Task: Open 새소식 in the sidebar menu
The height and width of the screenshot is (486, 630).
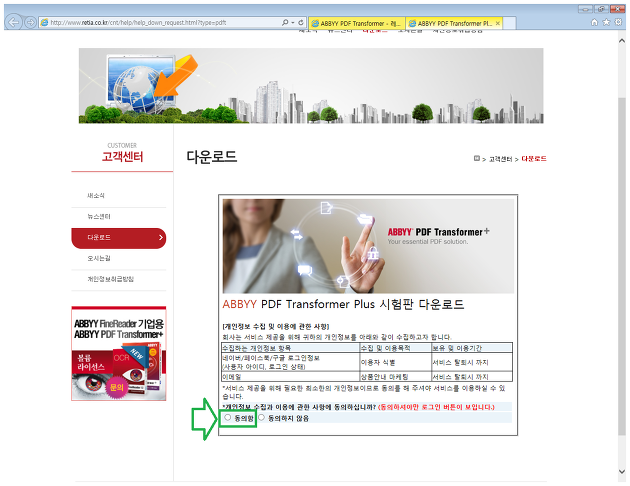Action: click(x=96, y=196)
